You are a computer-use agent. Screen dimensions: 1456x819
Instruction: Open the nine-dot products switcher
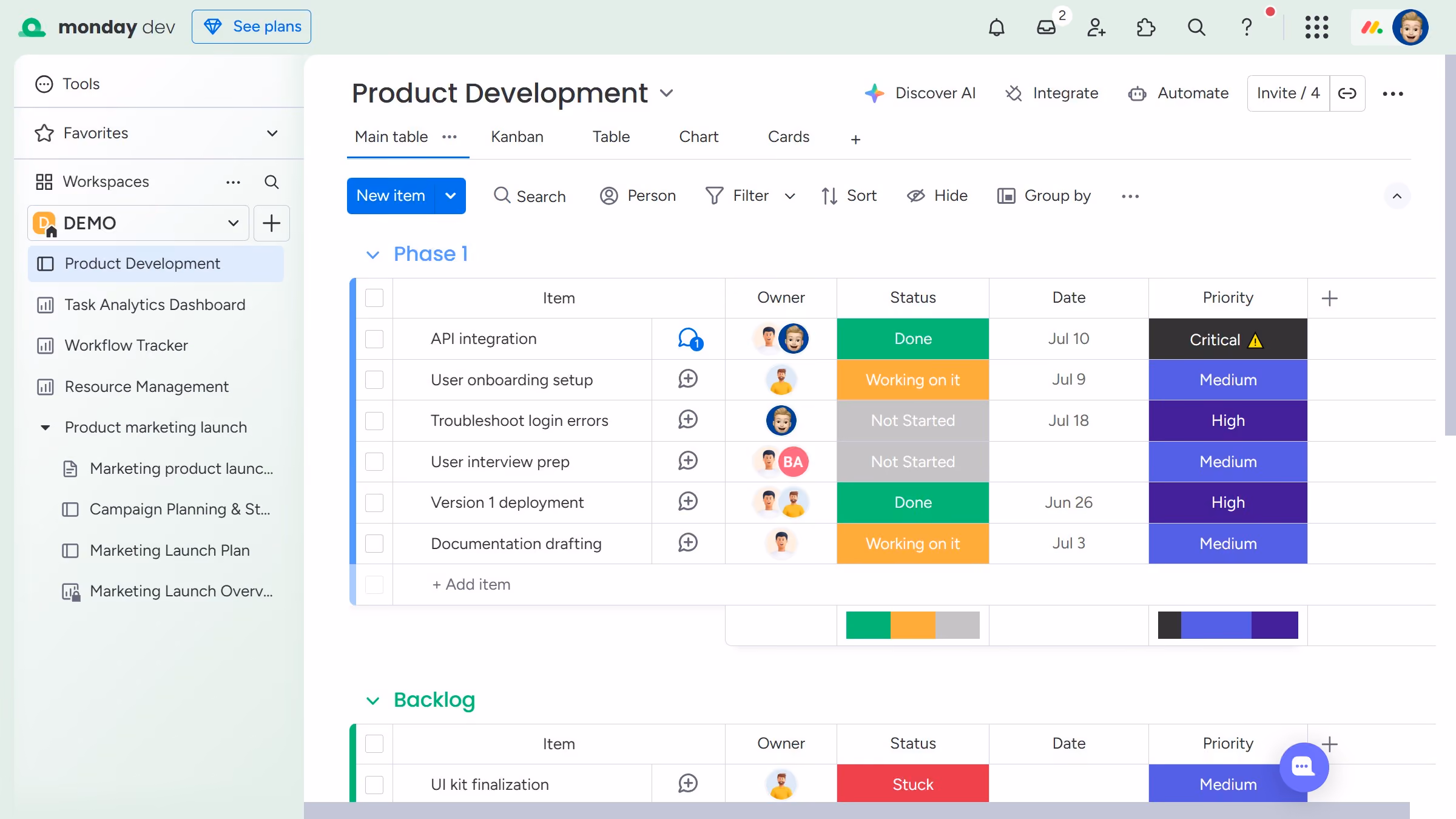pos(1317,27)
